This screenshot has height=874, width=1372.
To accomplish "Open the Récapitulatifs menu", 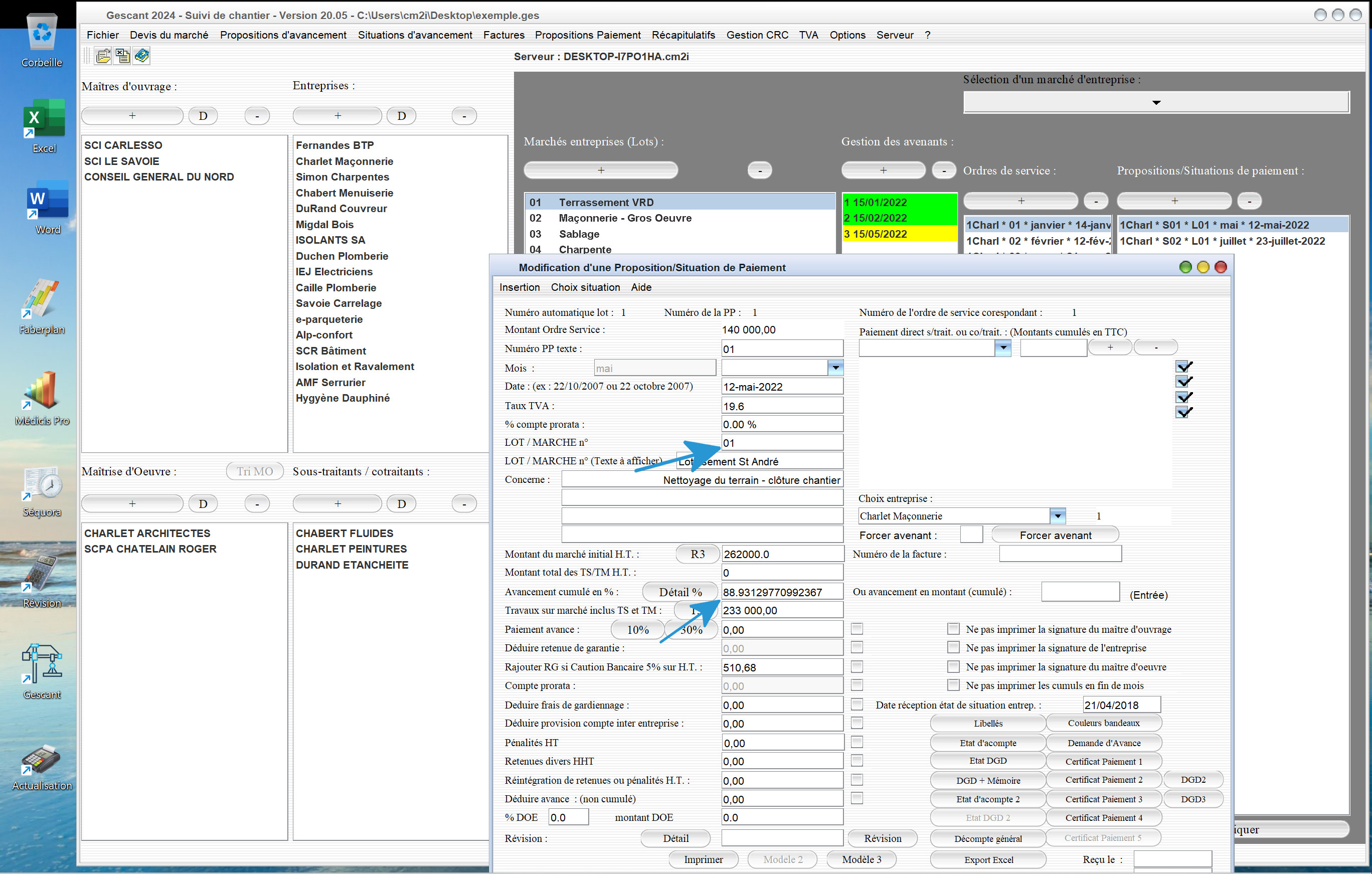I will (x=682, y=35).
